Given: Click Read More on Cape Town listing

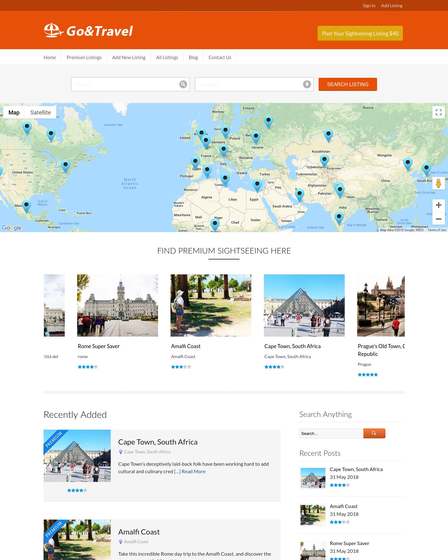Looking at the screenshot, I should coord(194,471).
